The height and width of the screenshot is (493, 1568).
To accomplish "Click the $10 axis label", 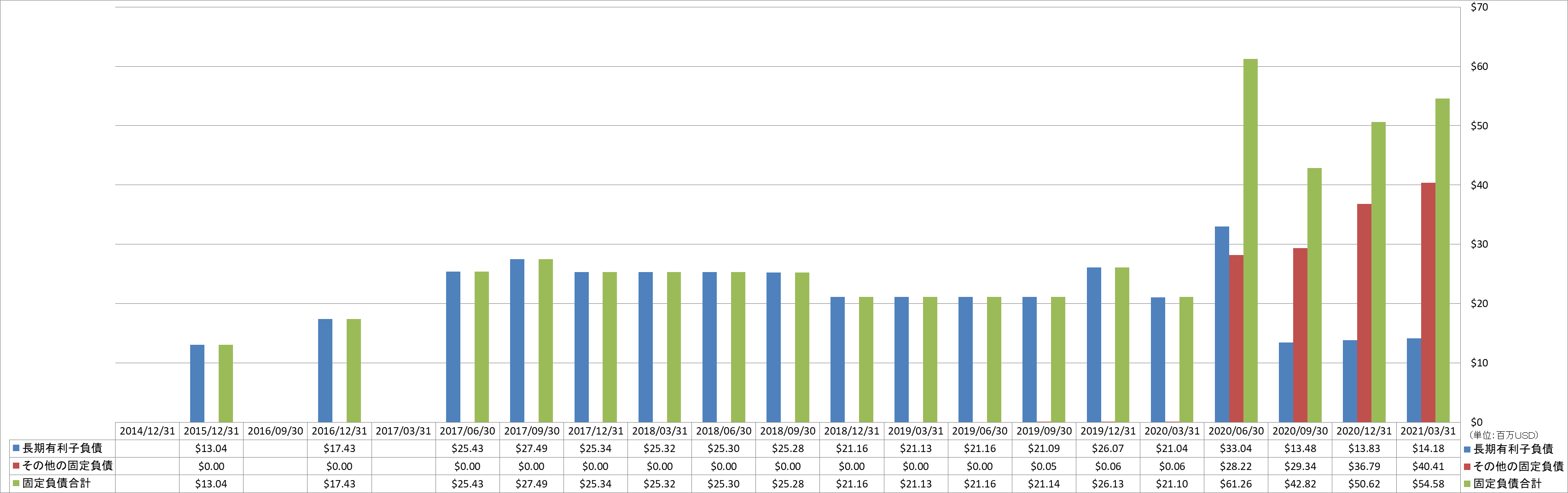I will pyautogui.click(x=1479, y=363).
